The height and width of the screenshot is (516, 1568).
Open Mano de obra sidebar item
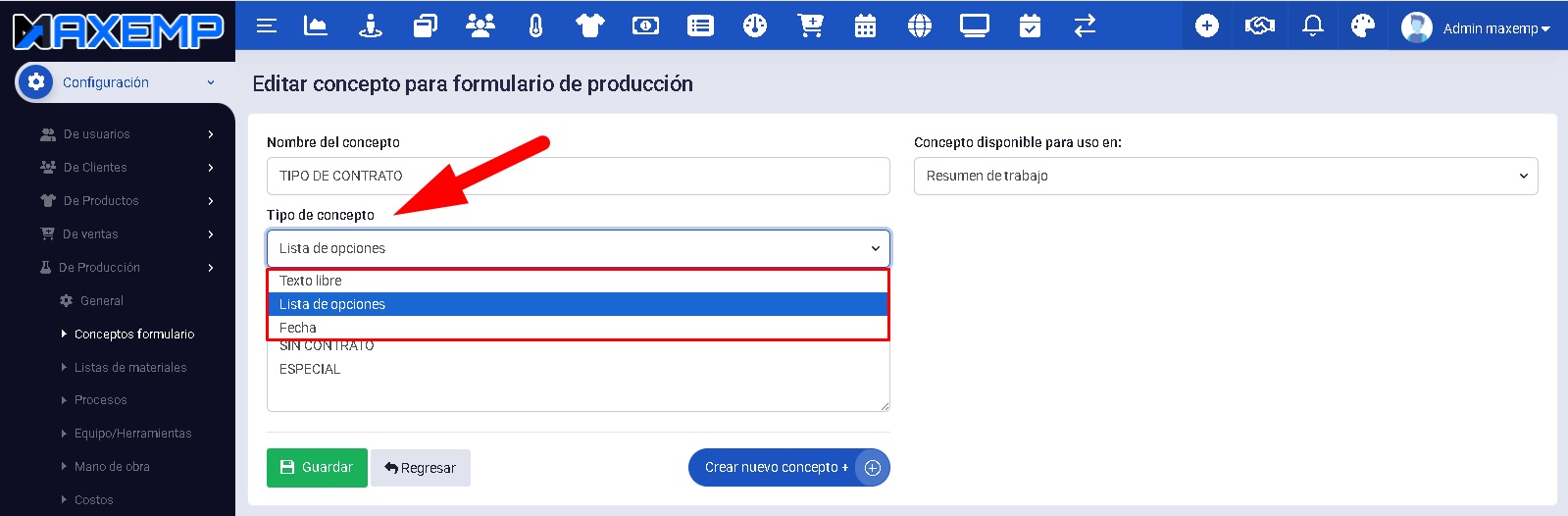click(112, 467)
